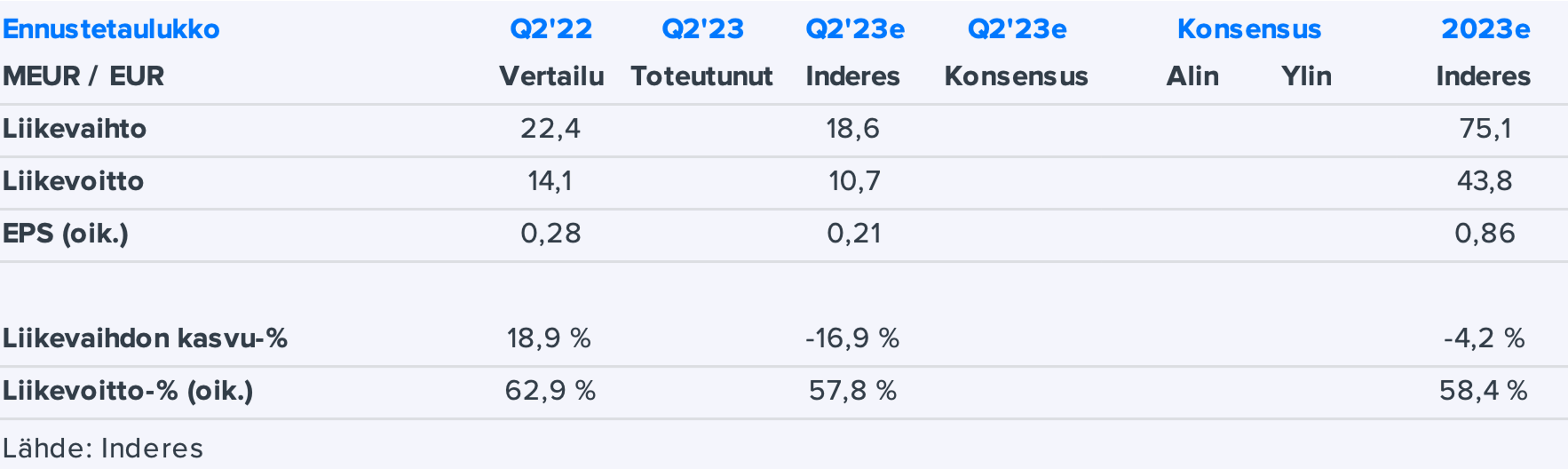The height and width of the screenshot is (469, 1568).
Task: Select the margin value 58,4 %
Action: point(1483,391)
